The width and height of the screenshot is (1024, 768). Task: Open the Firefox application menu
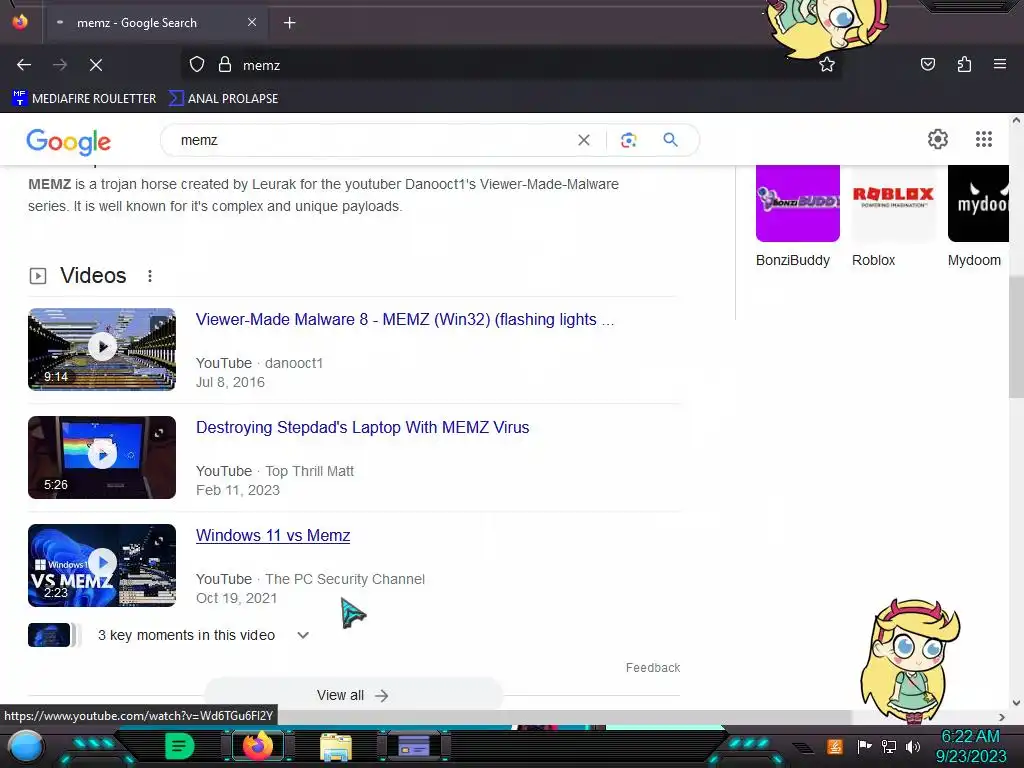pos(999,64)
